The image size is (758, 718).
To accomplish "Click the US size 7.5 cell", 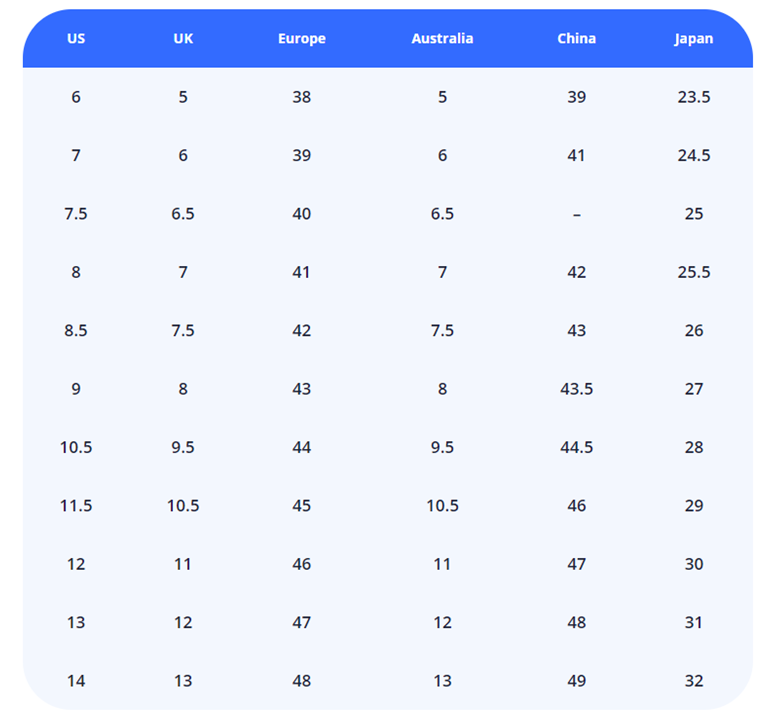I will pos(76,214).
